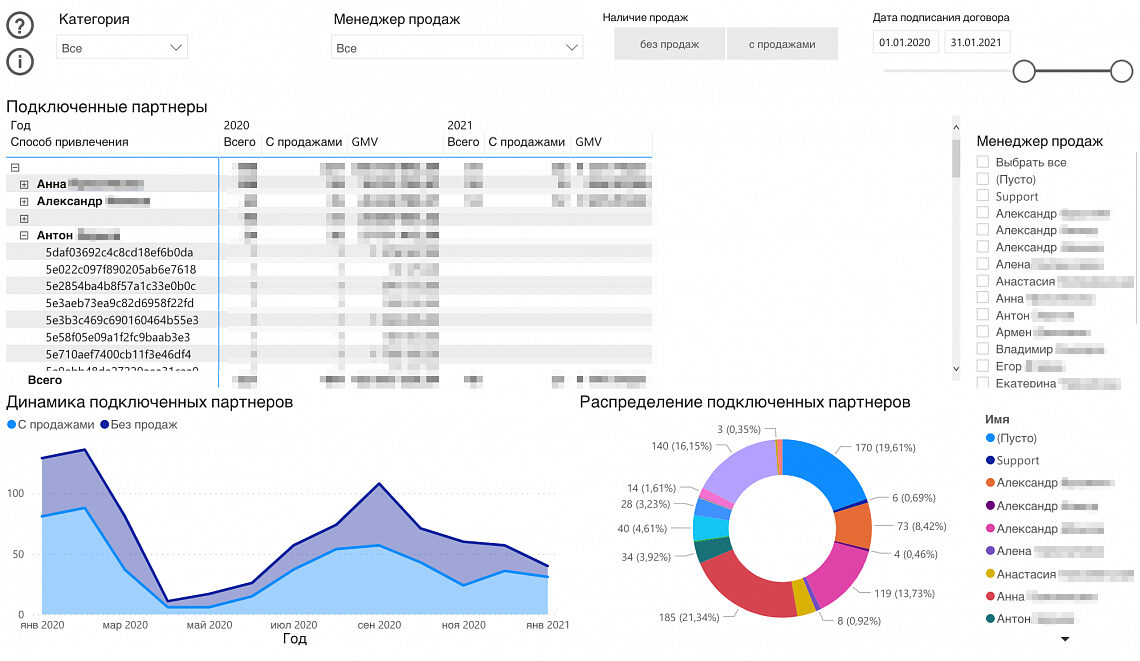1140x661 pixels.
Task: Enable the Алена manager checkbox
Action: (x=983, y=264)
